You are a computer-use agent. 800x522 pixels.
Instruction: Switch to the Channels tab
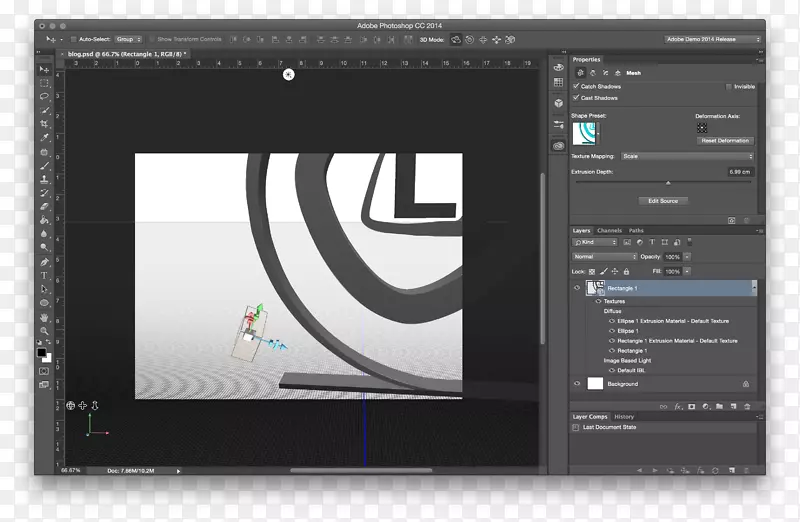(x=609, y=231)
